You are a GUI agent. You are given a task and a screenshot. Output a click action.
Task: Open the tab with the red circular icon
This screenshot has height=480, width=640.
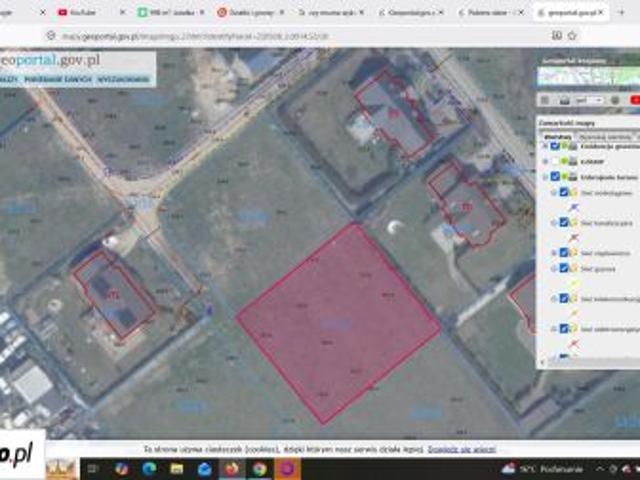pyautogui.click(x=250, y=13)
